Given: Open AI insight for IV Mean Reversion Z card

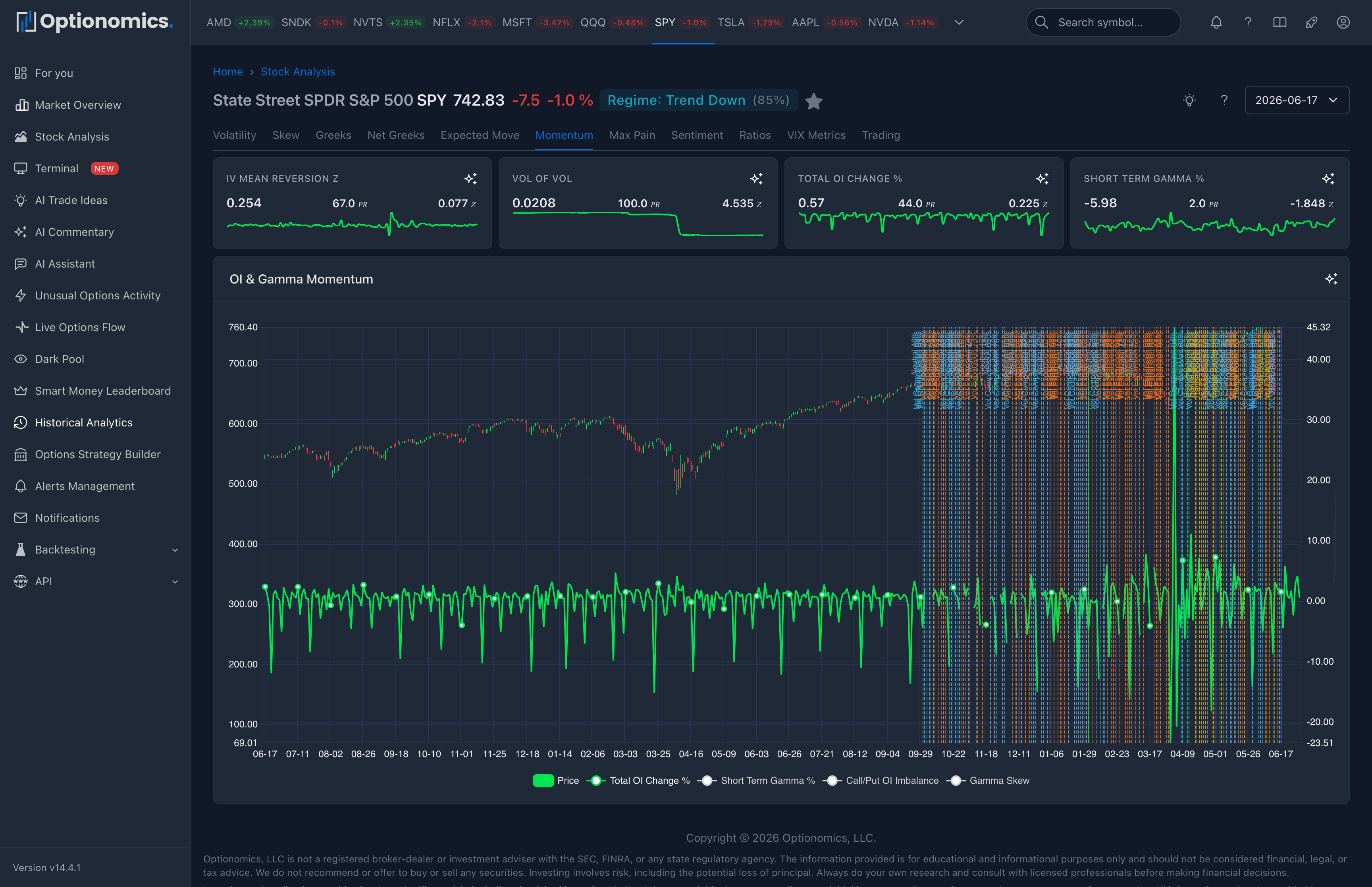Looking at the screenshot, I should click(x=470, y=179).
